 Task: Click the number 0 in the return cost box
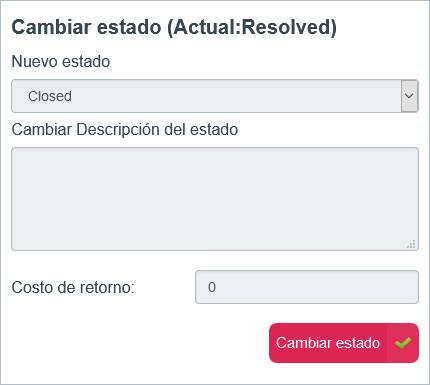[x=212, y=287]
